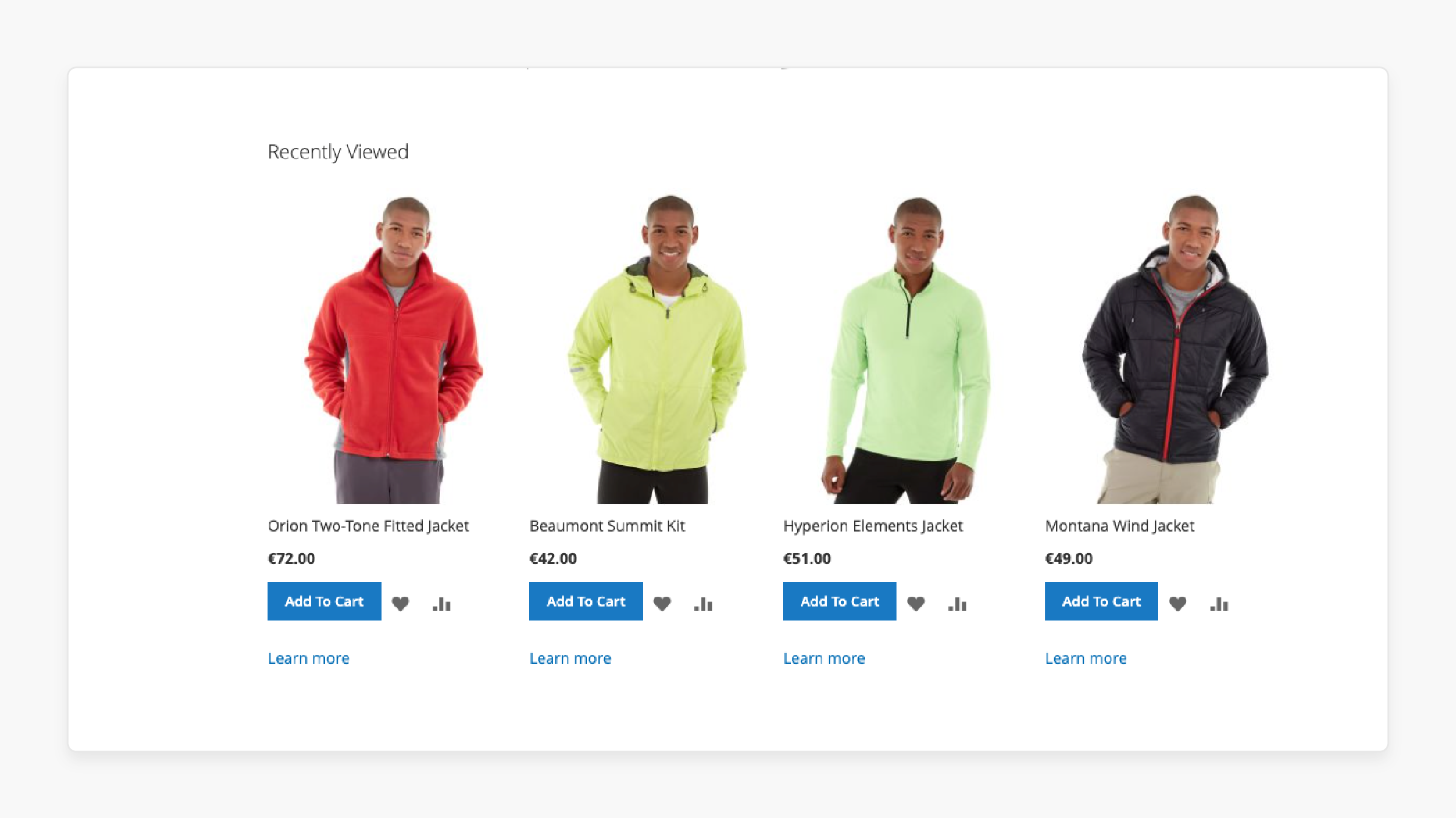1456x818 pixels.
Task: Click Add To Cart for Hyperion Elements Jacket
Action: [839, 600]
